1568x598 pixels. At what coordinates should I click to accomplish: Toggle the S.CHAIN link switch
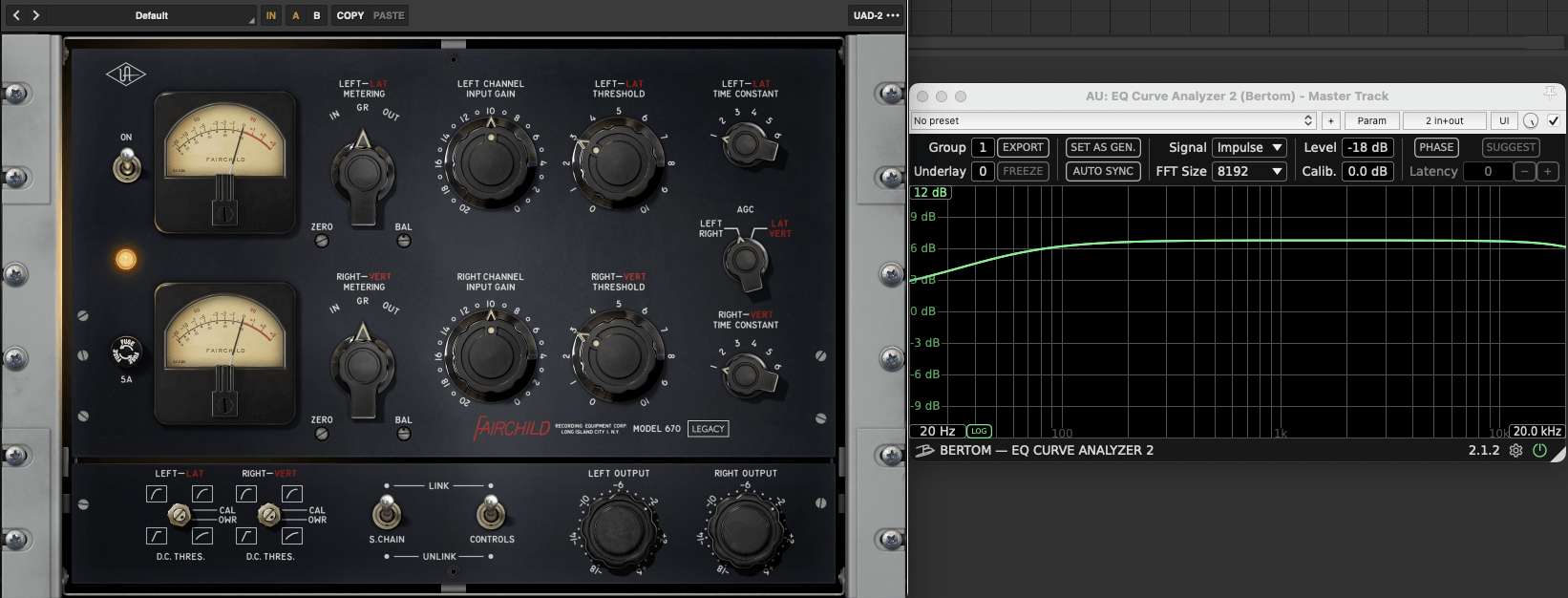(x=386, y=513)
